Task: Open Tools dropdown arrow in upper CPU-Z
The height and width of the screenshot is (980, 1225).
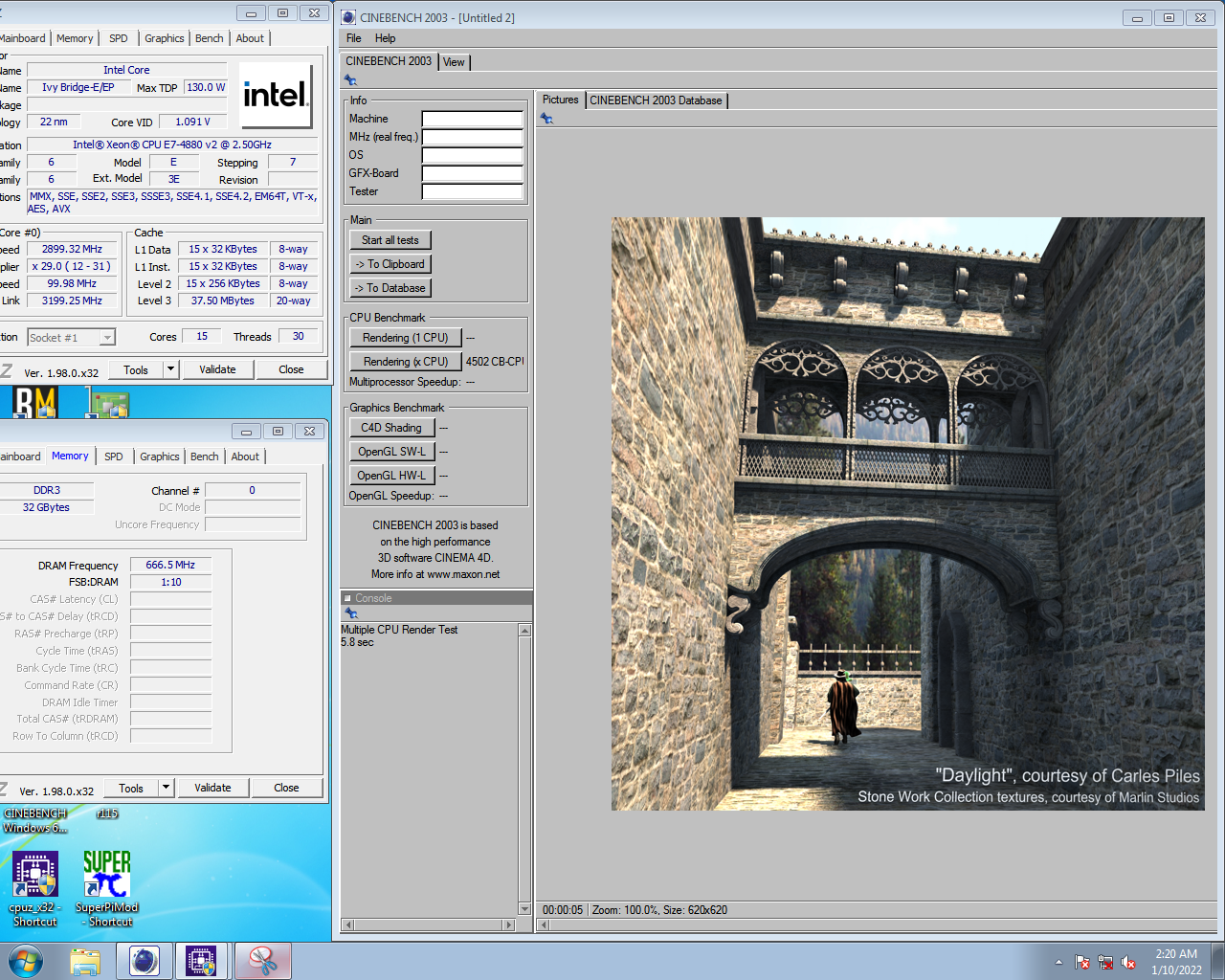Action: click(170, 369)
